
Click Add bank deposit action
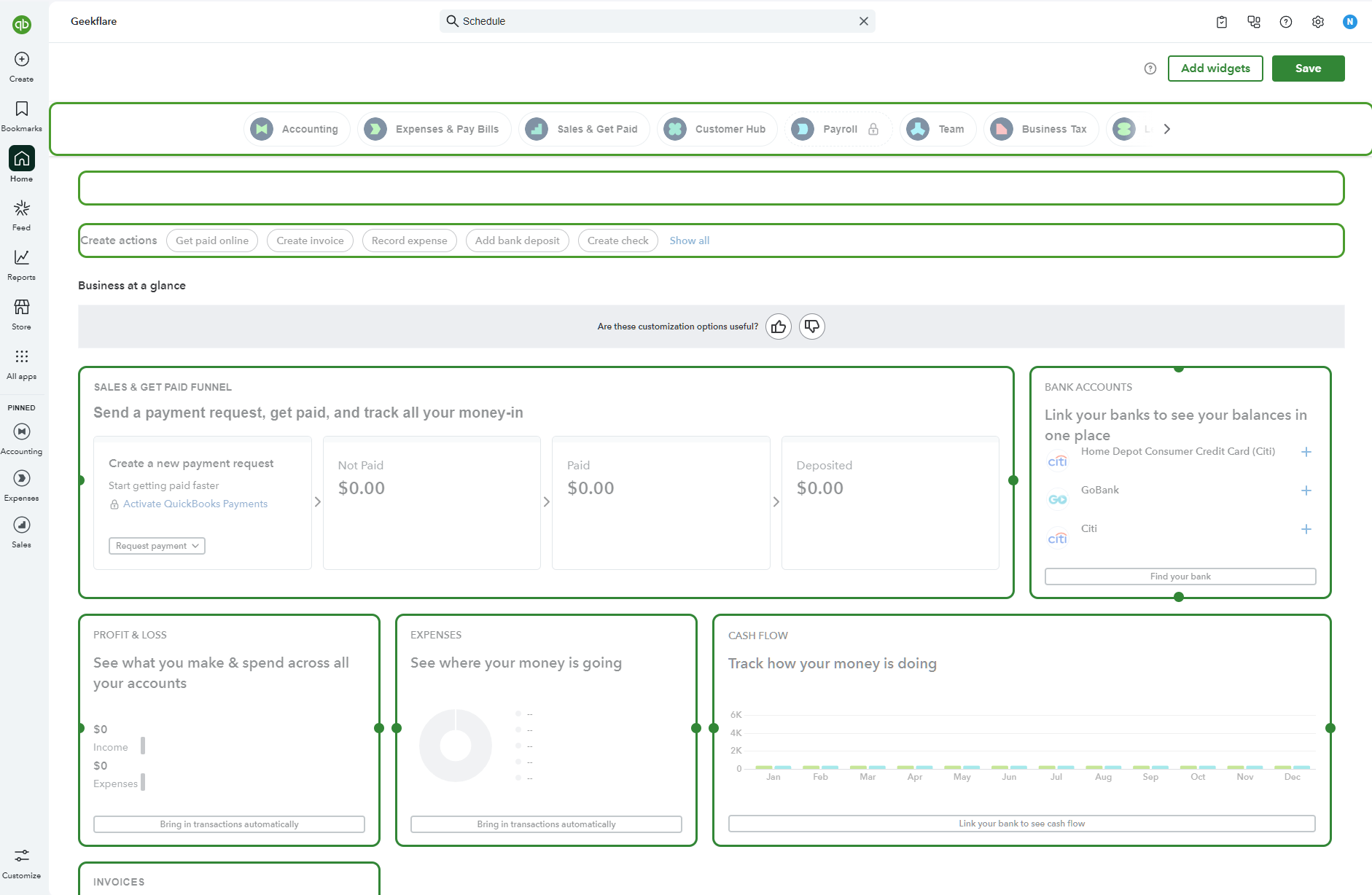coord(518,241)
